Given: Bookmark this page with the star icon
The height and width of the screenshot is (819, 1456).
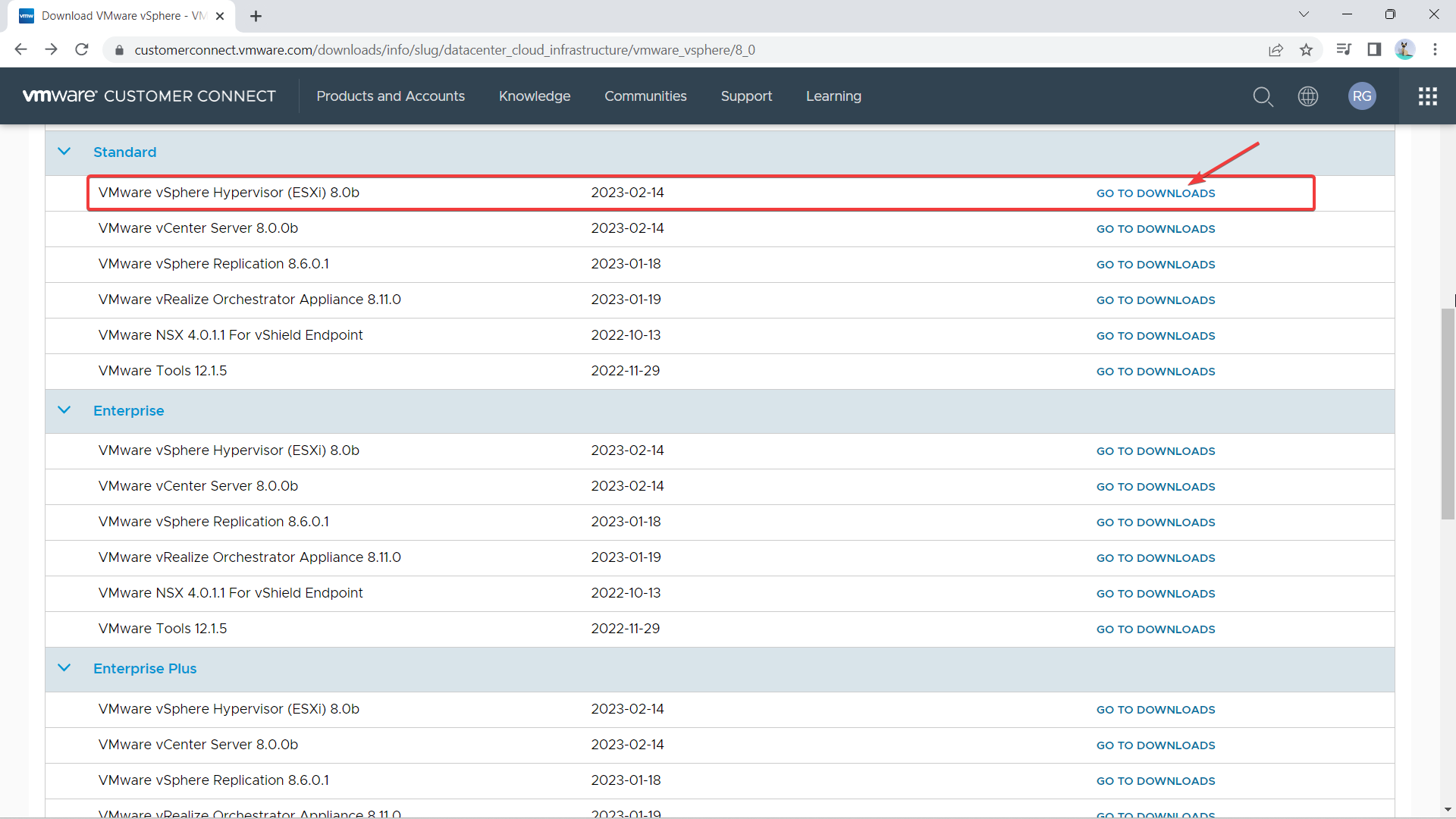Looking at the screenshot, I should 1306,49.
